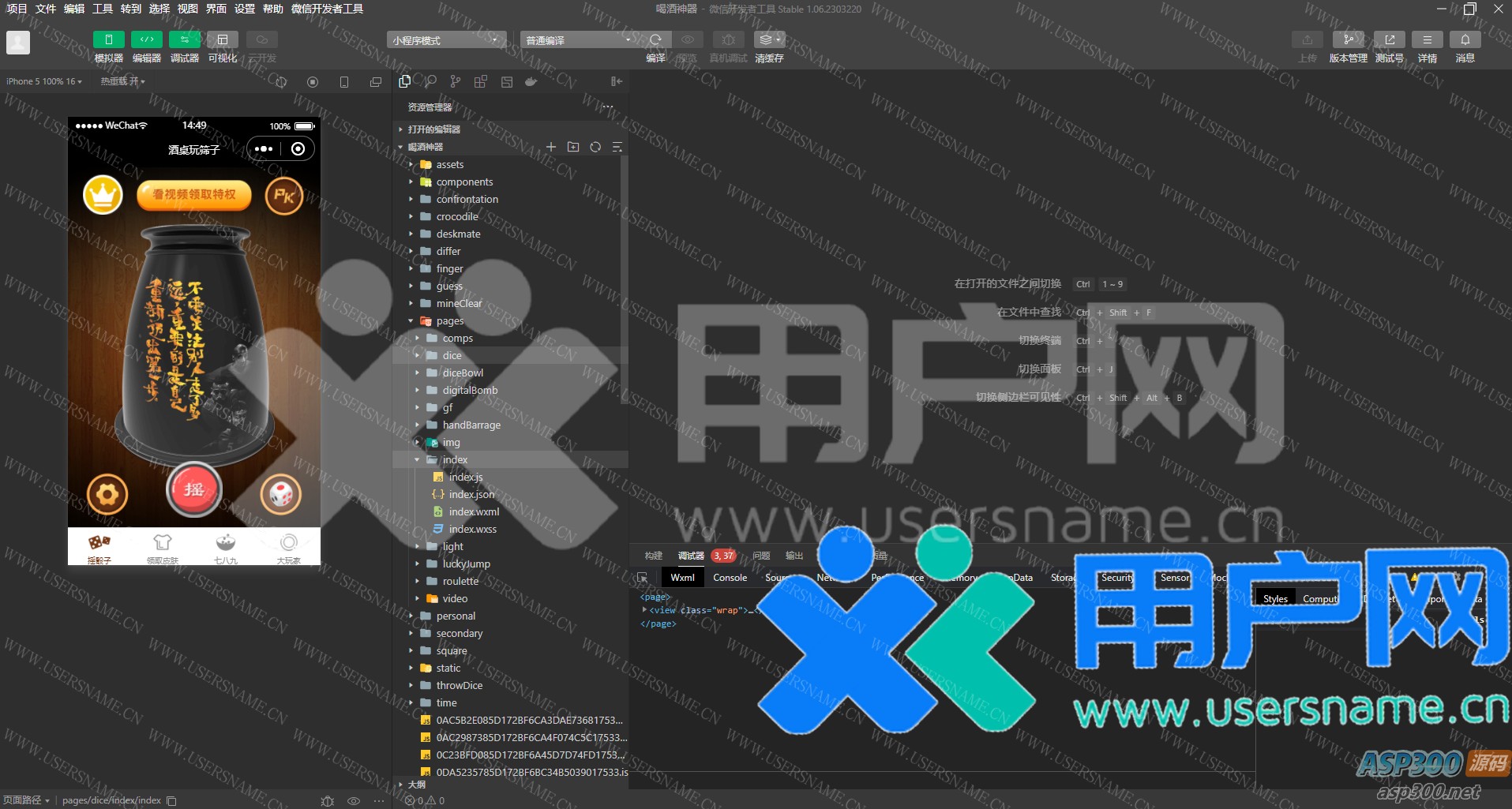Screen dimensions: 1512x809
Task: Open the 详情 details icon
Action: click(1427, 39)
